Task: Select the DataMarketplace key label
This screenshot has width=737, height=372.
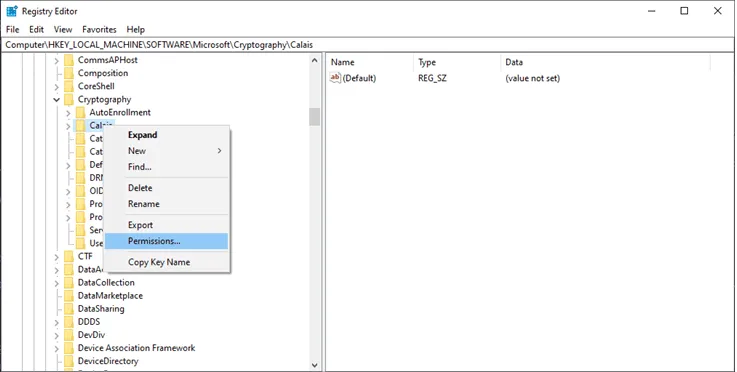Action: (x=110, y=296)
